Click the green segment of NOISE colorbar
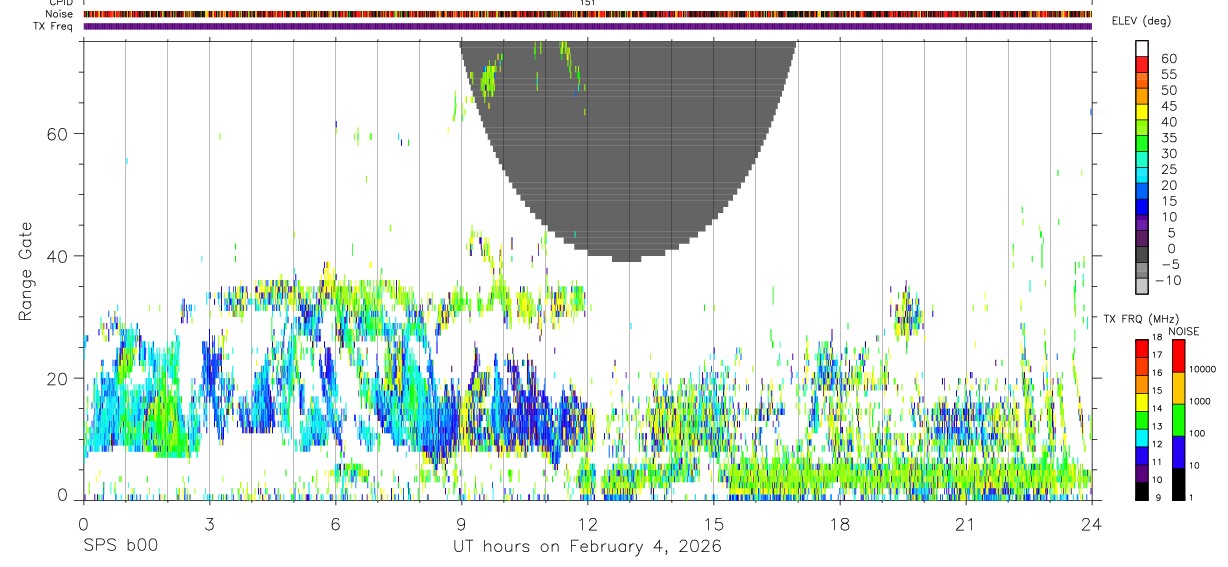This screenshot has height=567, width=1228. [x=1178, y=420]
